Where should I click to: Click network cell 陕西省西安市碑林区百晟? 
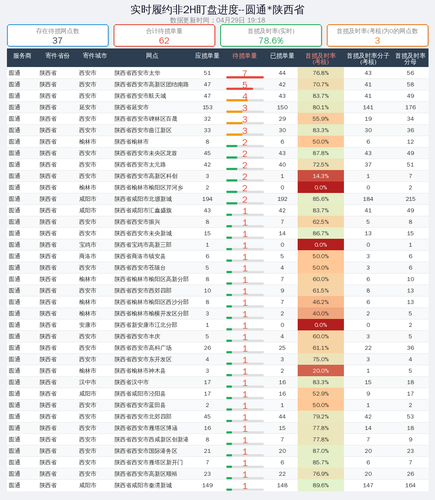pos(146,119)
